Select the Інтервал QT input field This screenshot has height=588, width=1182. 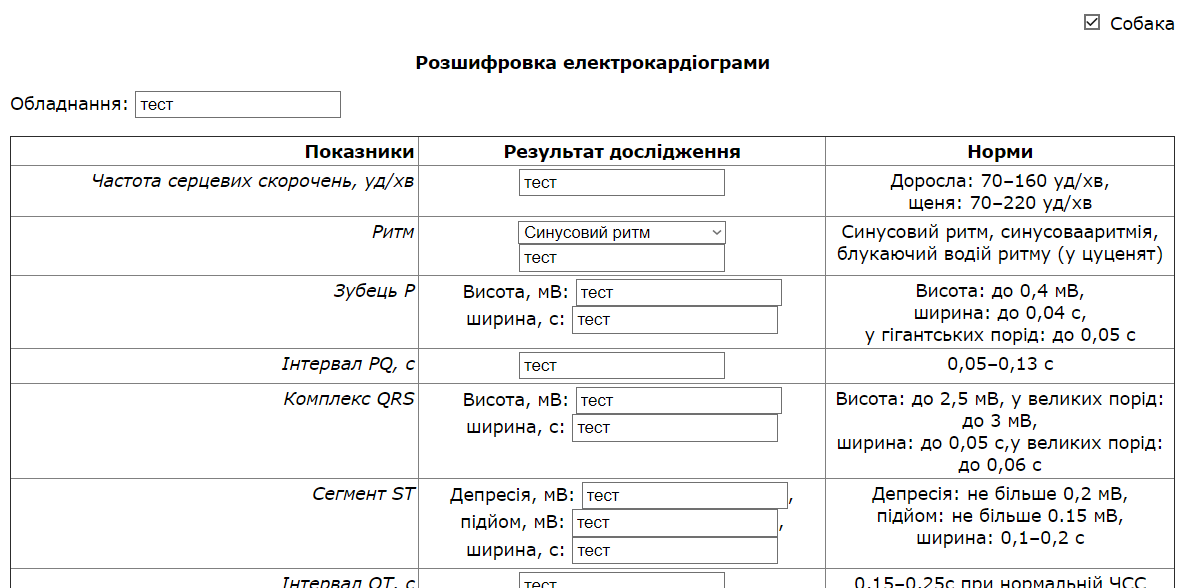621,581
